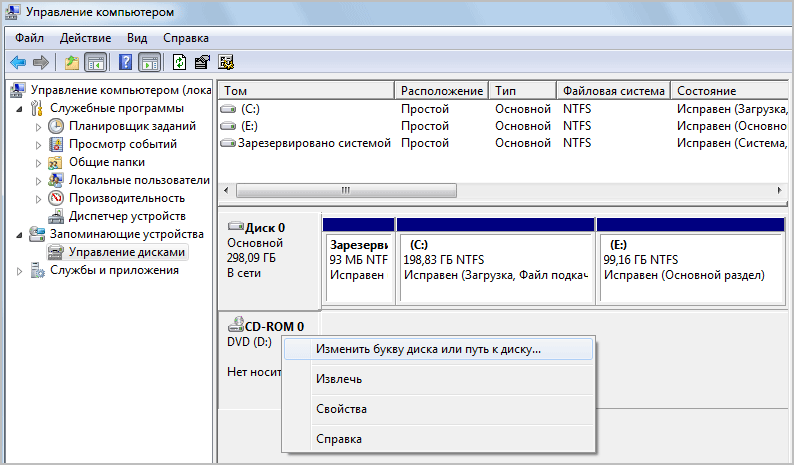The width and height of the screenshot is (794, 465).
Task: Sort by the Расположение column header
Action: 442,91
